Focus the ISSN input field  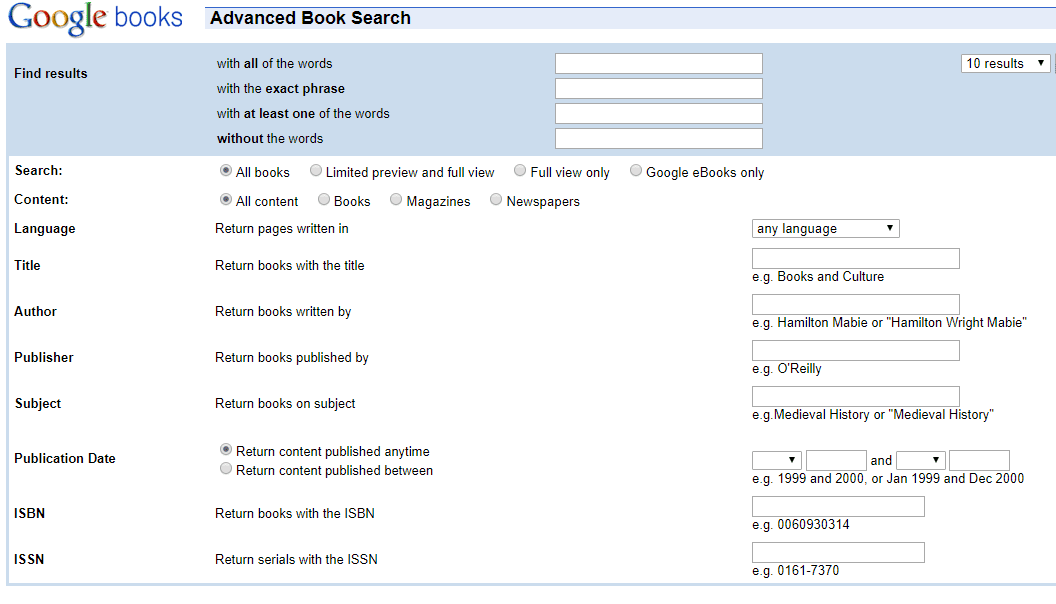[x=838, y=552]
